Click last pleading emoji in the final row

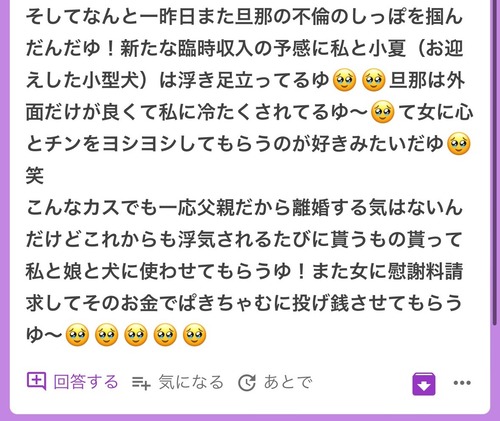pos(195,334)
